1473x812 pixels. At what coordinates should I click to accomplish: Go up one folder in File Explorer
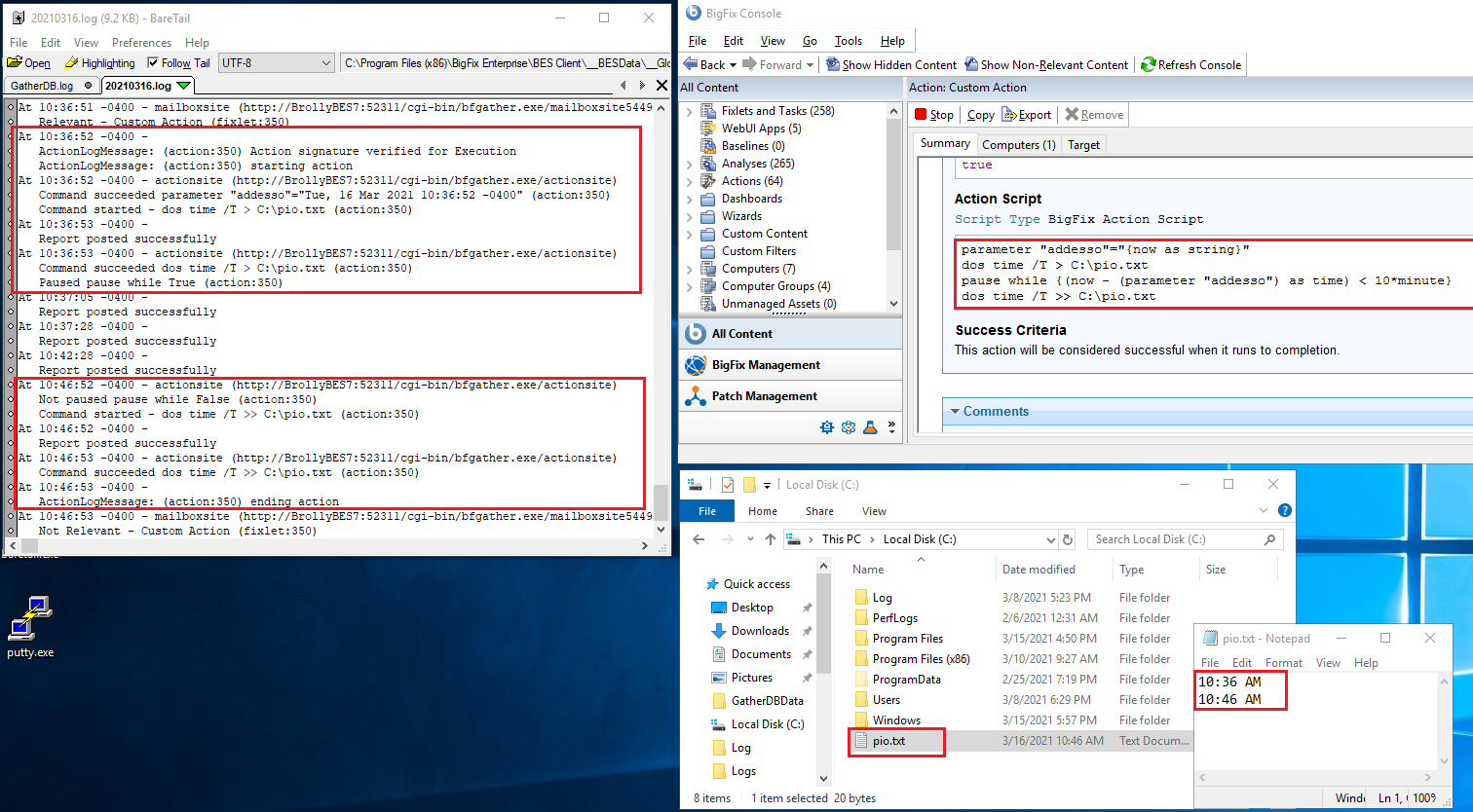[x=770, y=539]
